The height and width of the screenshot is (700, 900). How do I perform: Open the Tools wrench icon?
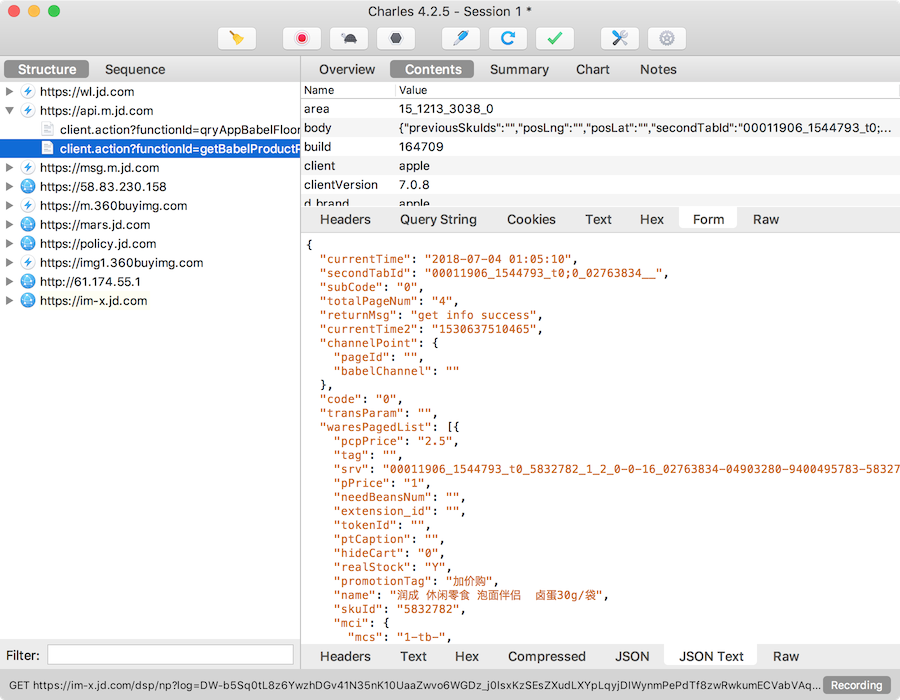point(619,38)
